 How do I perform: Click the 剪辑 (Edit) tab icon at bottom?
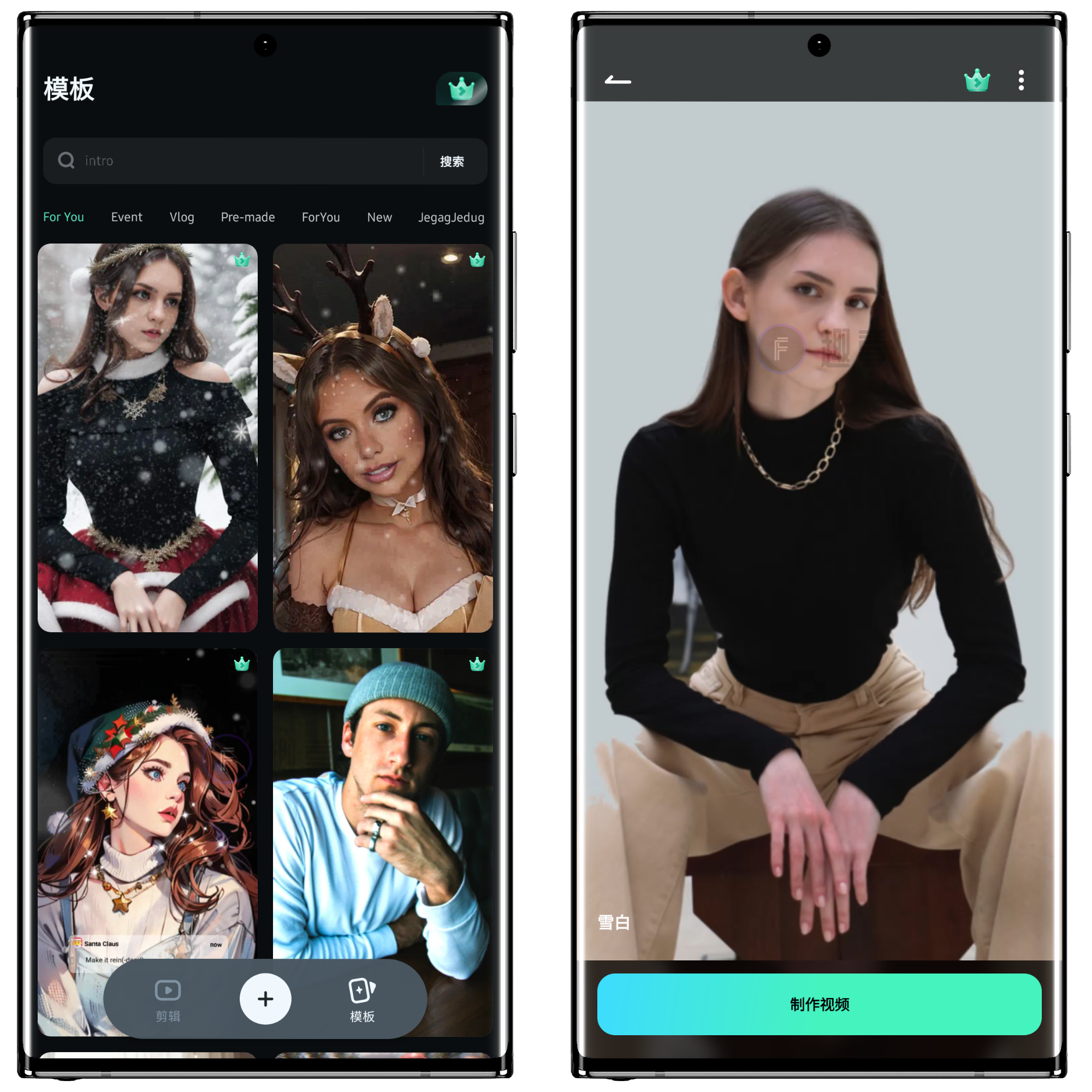tap(167, 999)
